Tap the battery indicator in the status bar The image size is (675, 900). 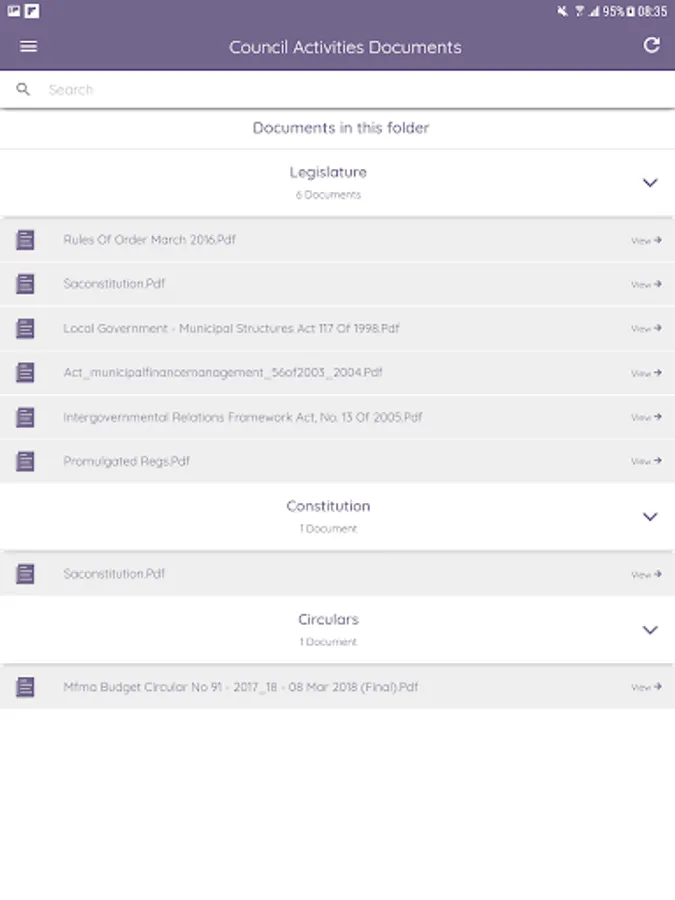coord(631,11)
